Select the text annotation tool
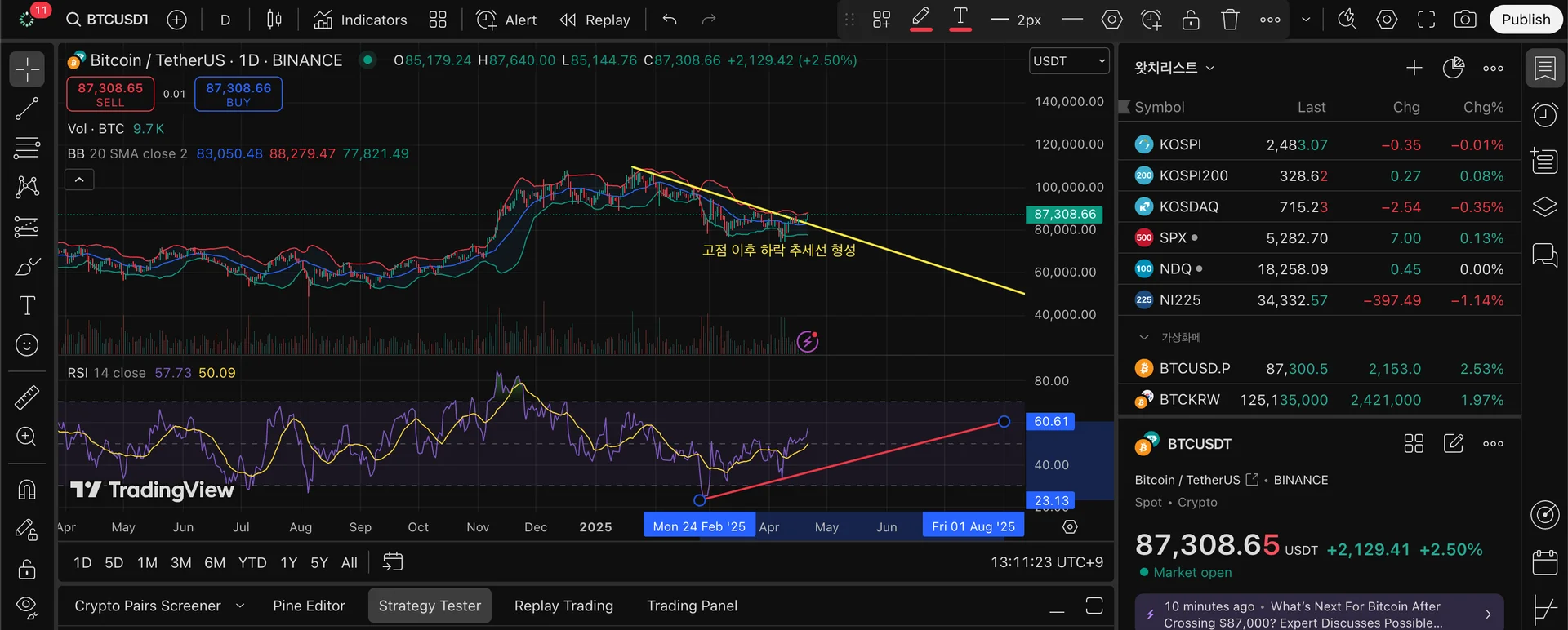 [x=27, y=305]
